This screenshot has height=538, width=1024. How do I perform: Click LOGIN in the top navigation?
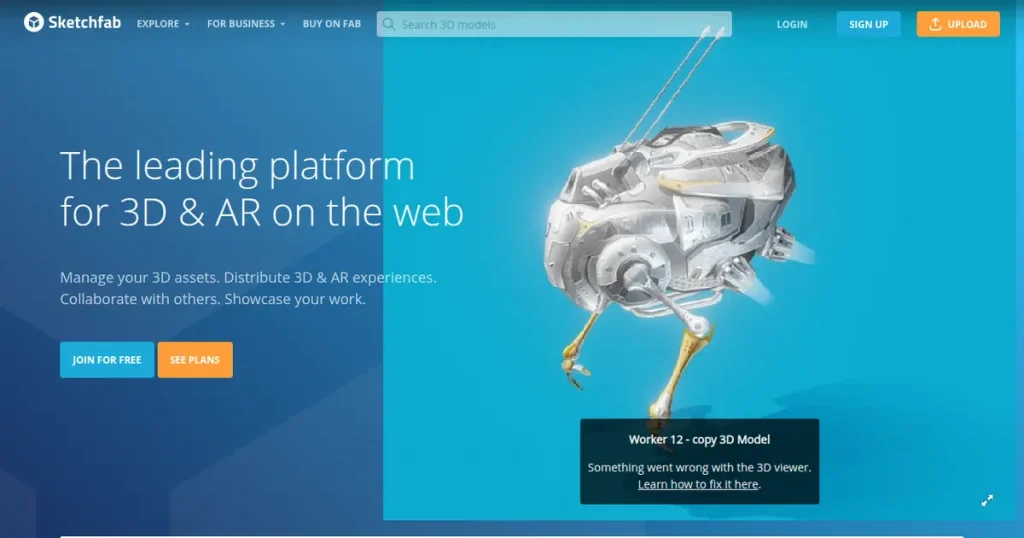792,24
